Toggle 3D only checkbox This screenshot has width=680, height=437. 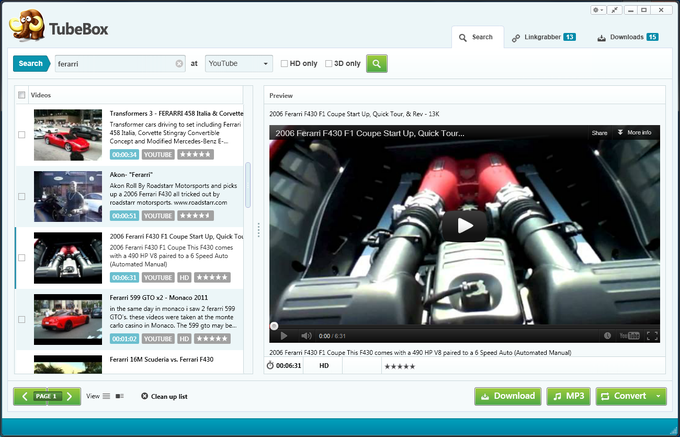click(329, 64)
